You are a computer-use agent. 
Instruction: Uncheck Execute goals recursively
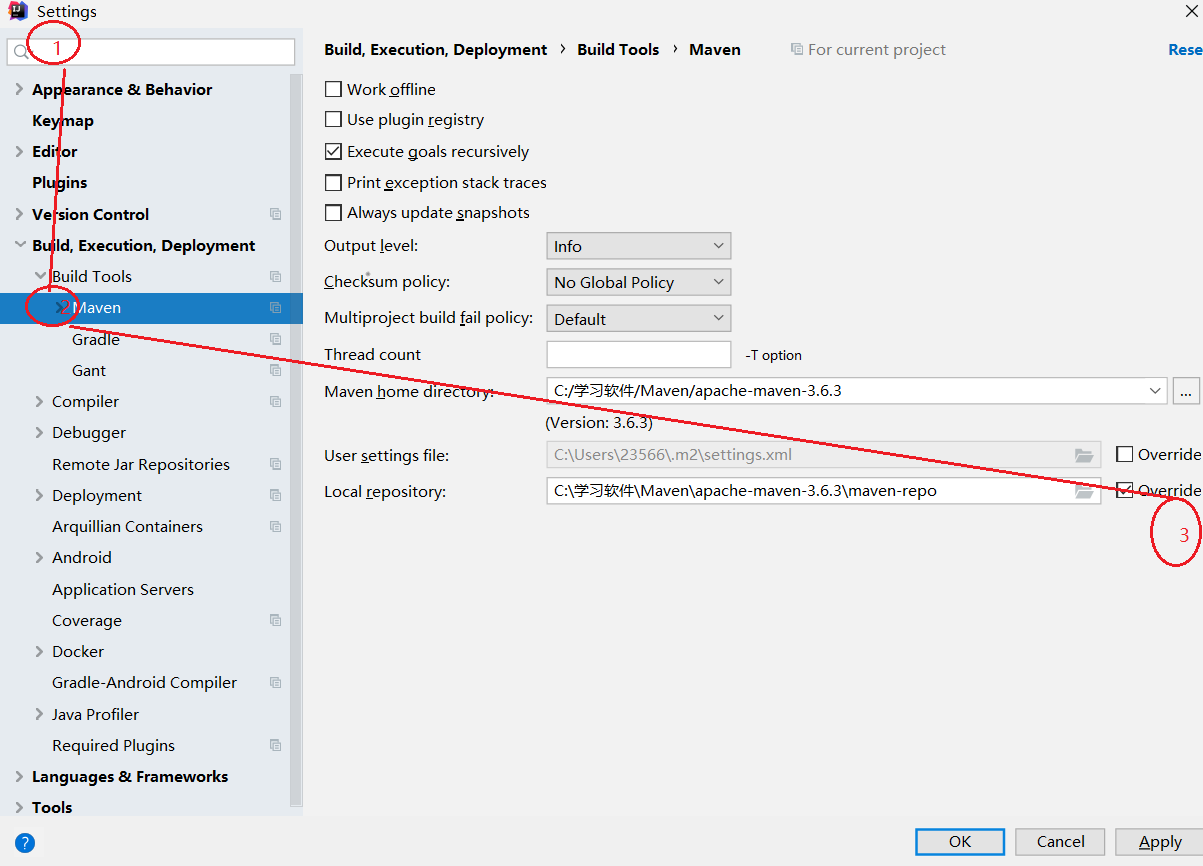coord(334,152)
